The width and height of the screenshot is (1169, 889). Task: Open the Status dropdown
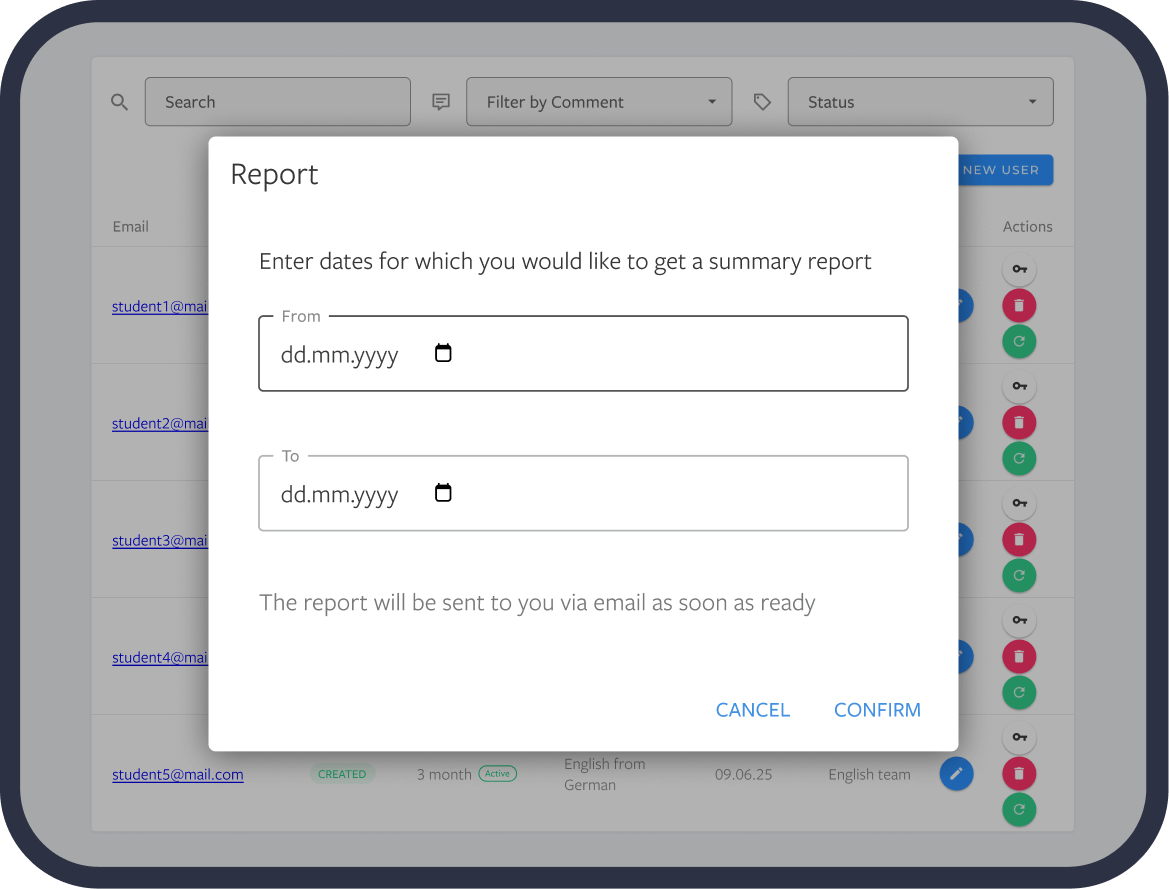919,101
